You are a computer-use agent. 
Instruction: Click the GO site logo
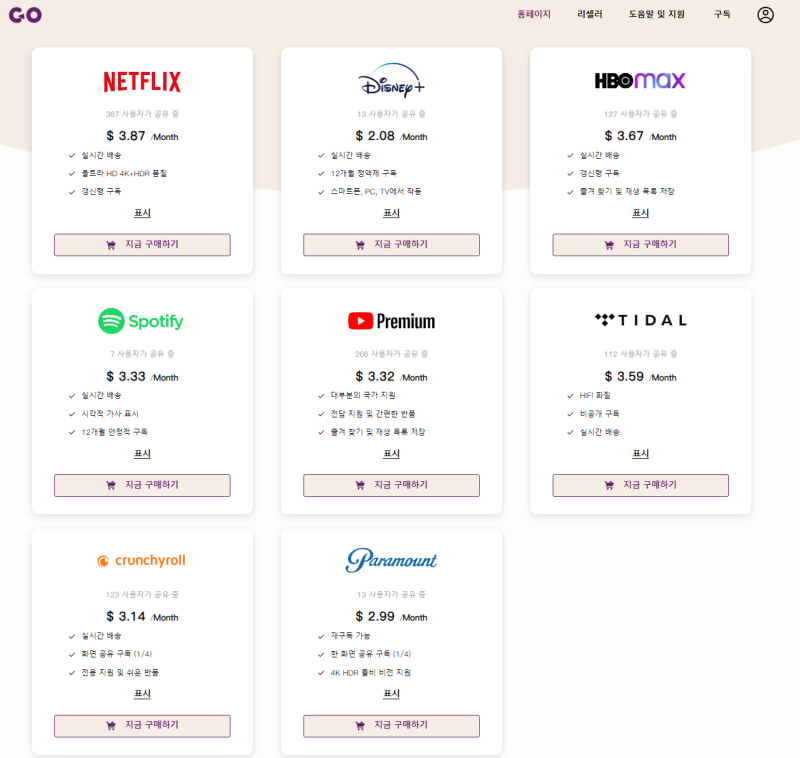(26, 14)
